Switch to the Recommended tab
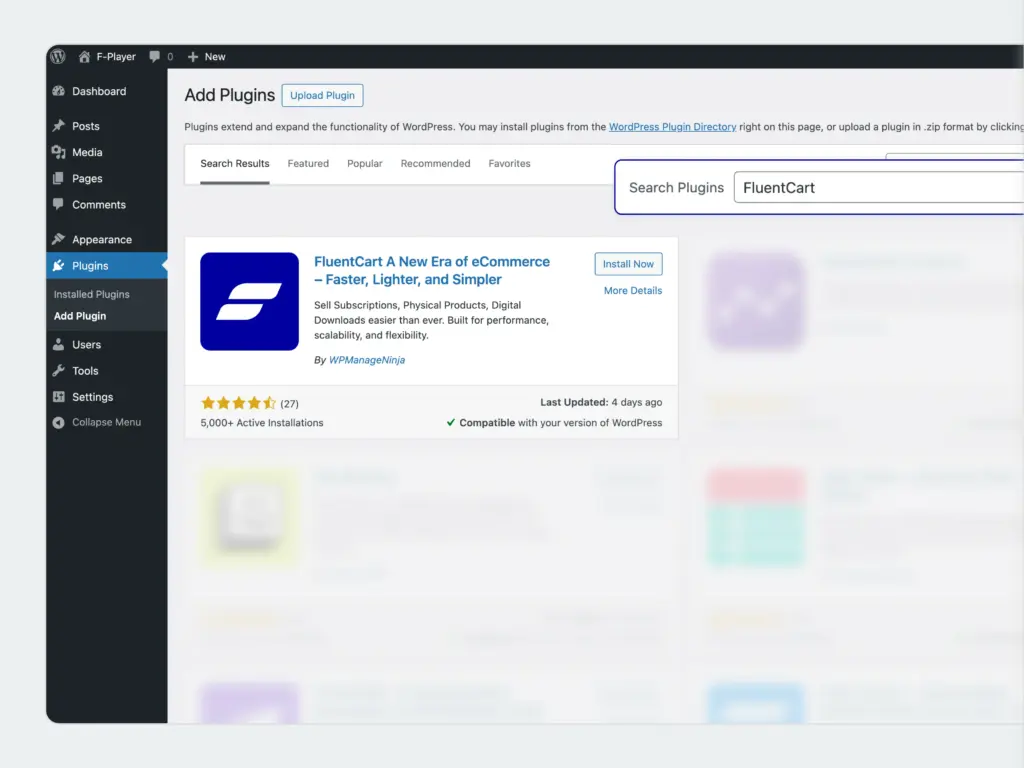Image resolution: width=1024 pixels, height=768 pixels. coord(435,163)
